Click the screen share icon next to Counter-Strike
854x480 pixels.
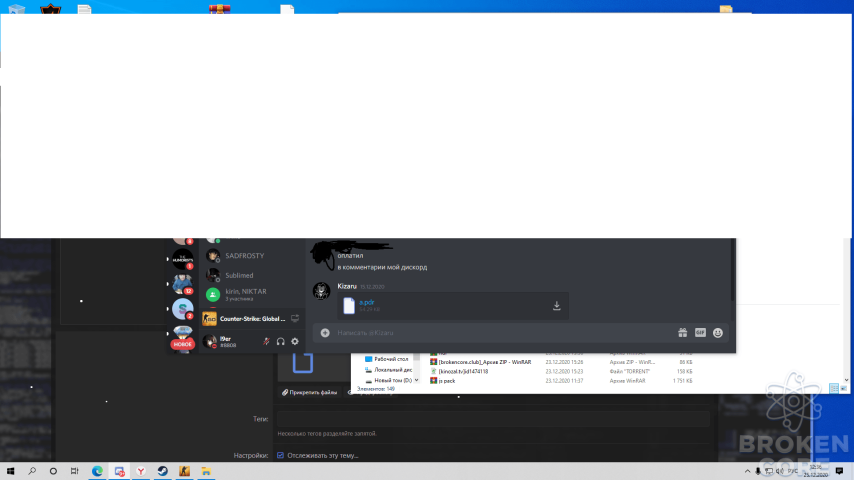(x=295, y=318)
